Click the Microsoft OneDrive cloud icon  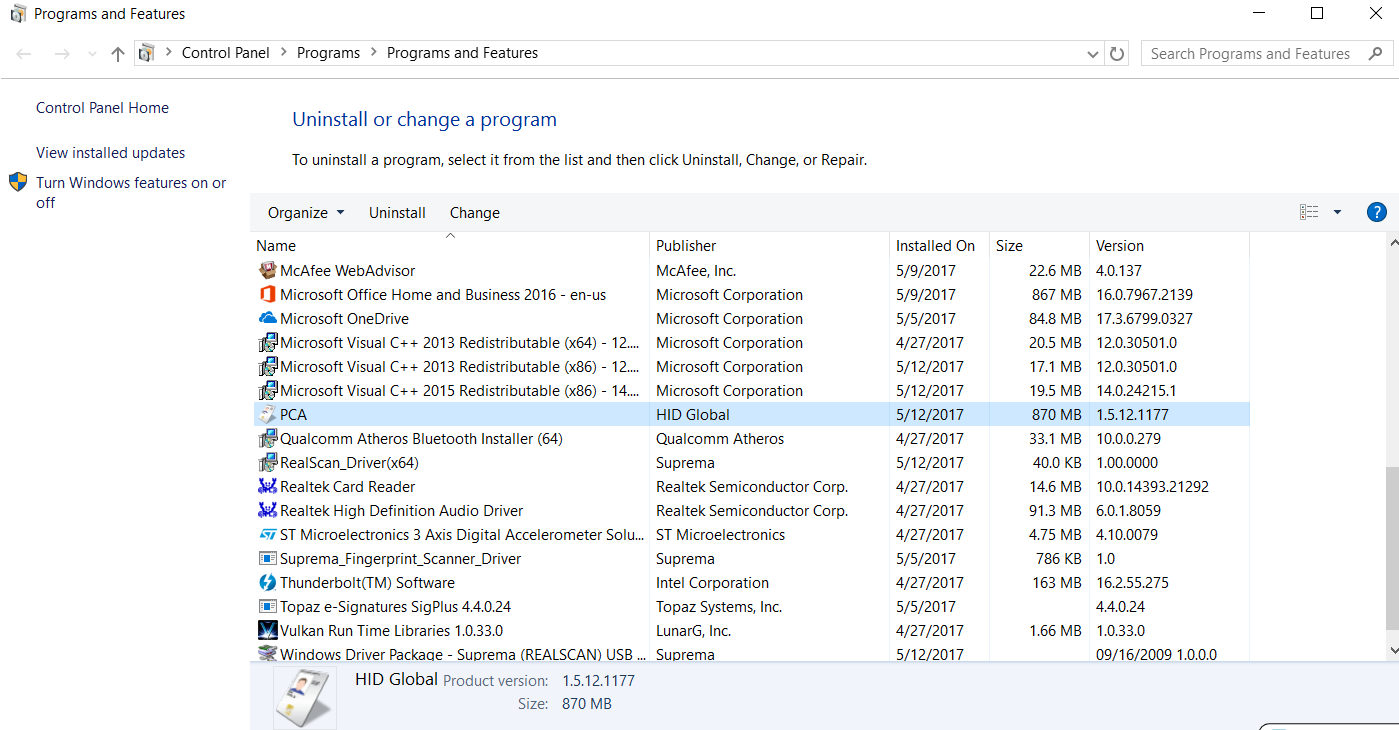(x=267, y=319)
